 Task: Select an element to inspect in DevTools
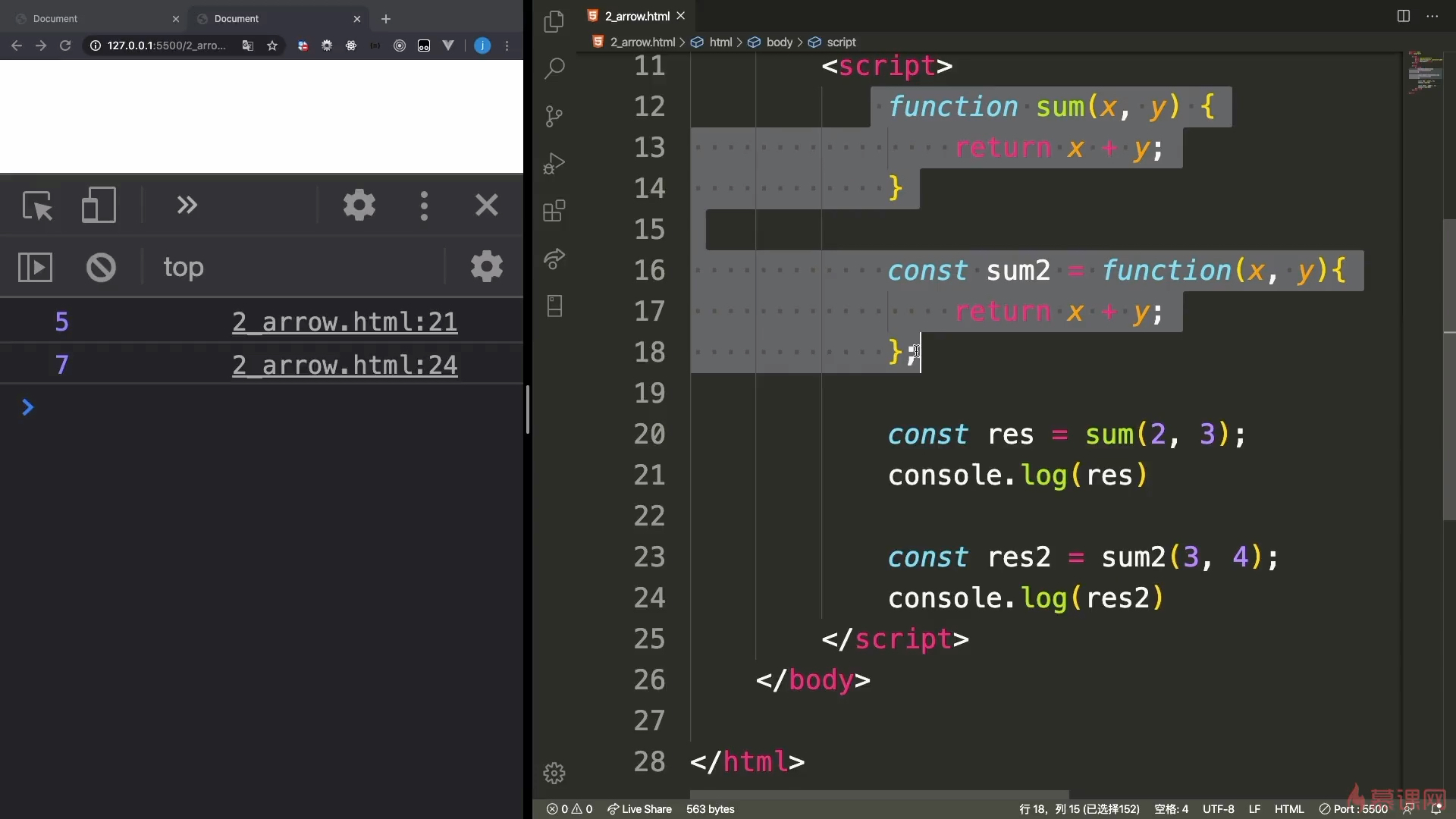[37, 205]
